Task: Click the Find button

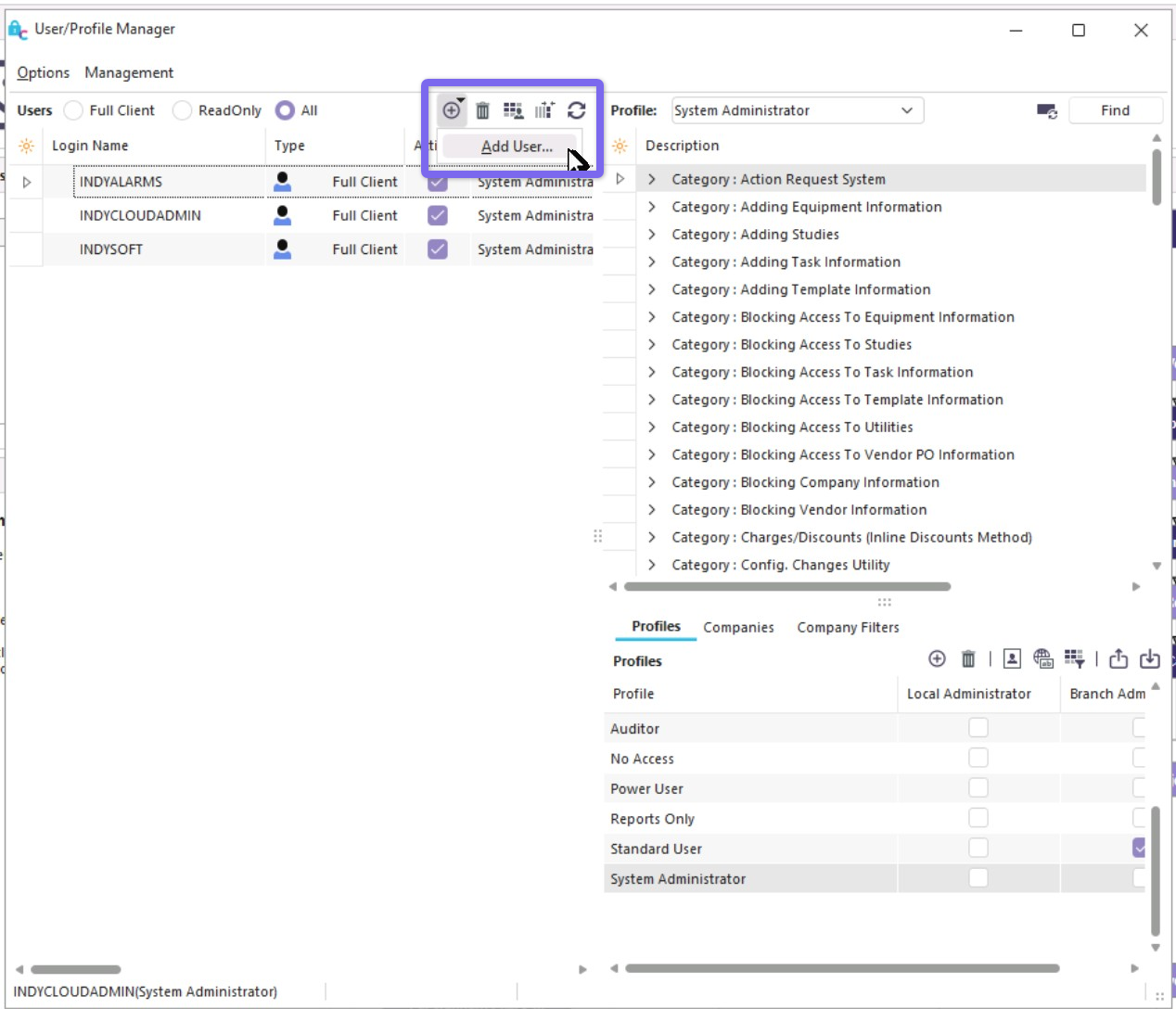Action: pyautogui.click(x=1115, y=110)
